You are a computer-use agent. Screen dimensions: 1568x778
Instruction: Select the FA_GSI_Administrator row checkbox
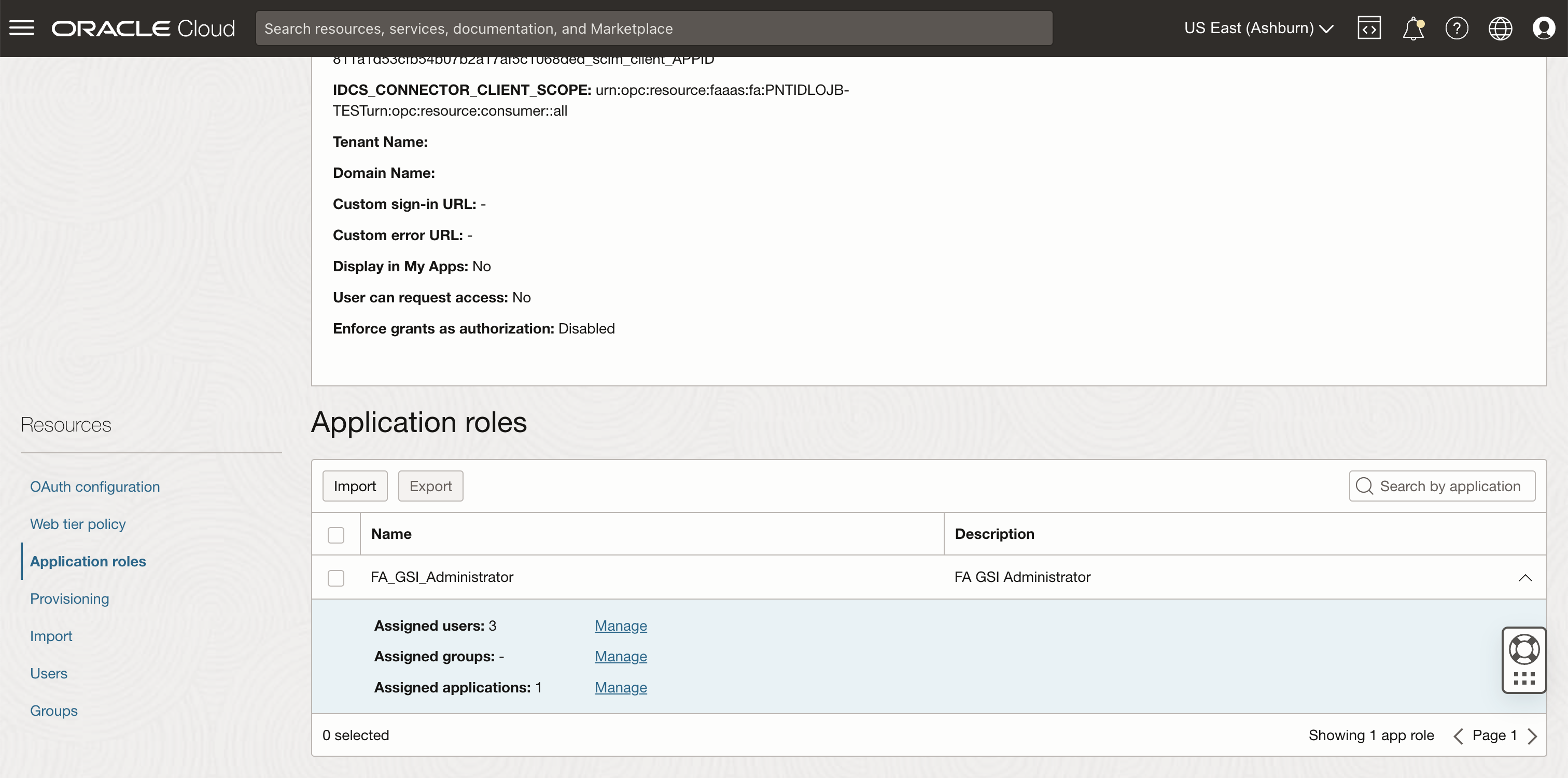336,577
